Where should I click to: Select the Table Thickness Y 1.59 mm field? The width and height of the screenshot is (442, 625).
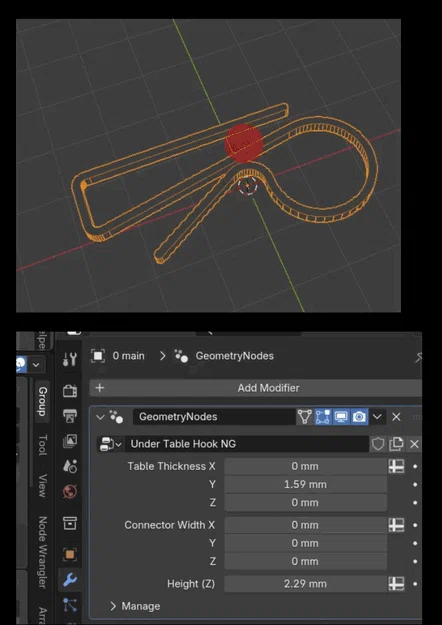(x=305, y=485)
